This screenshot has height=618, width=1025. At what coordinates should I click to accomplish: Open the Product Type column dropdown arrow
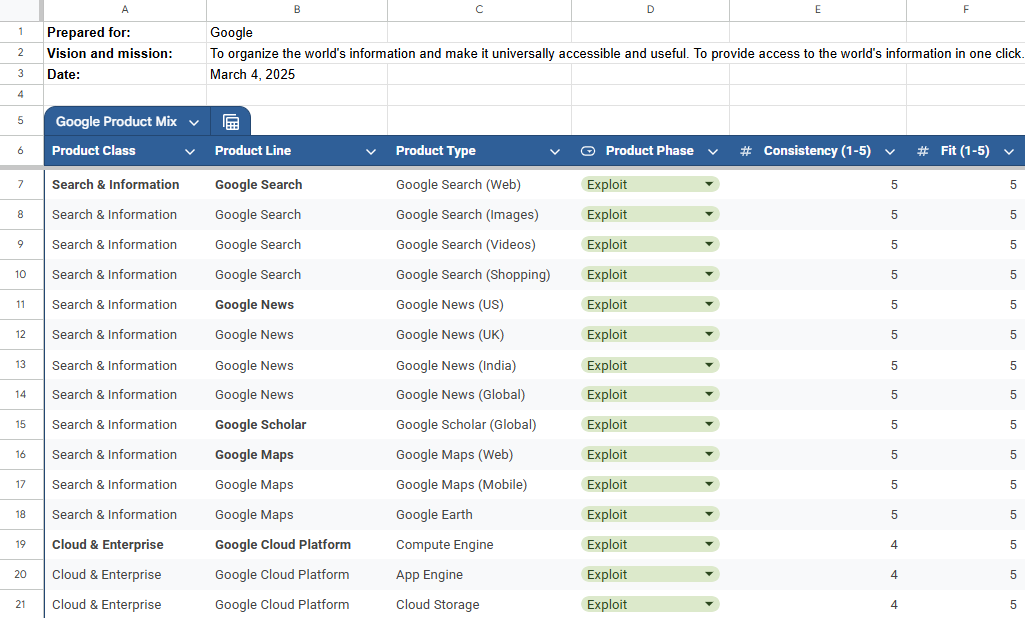coord(555,152)
